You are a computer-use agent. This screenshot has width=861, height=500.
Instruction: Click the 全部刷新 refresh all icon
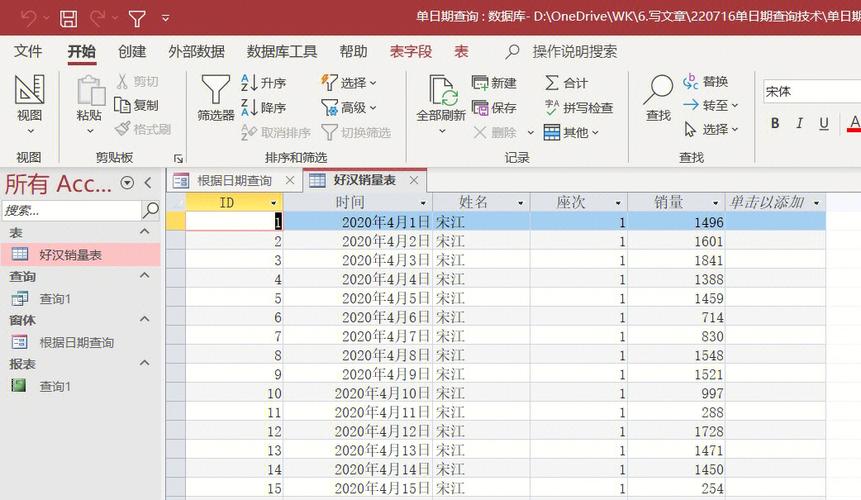442,90
